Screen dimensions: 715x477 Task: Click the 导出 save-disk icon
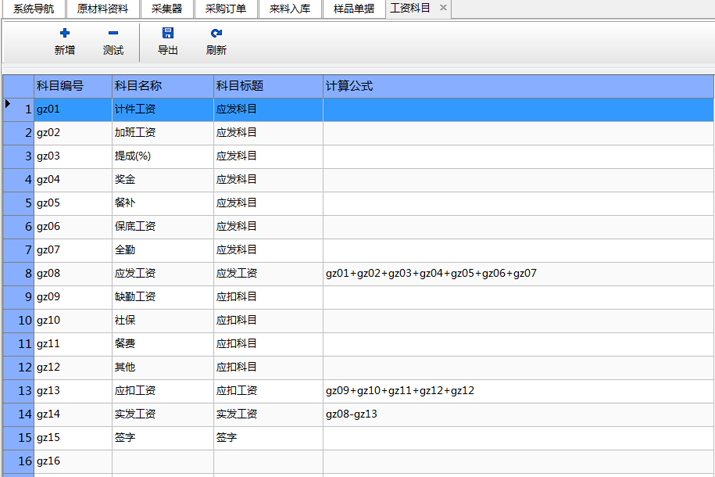(x=168, y=33)
